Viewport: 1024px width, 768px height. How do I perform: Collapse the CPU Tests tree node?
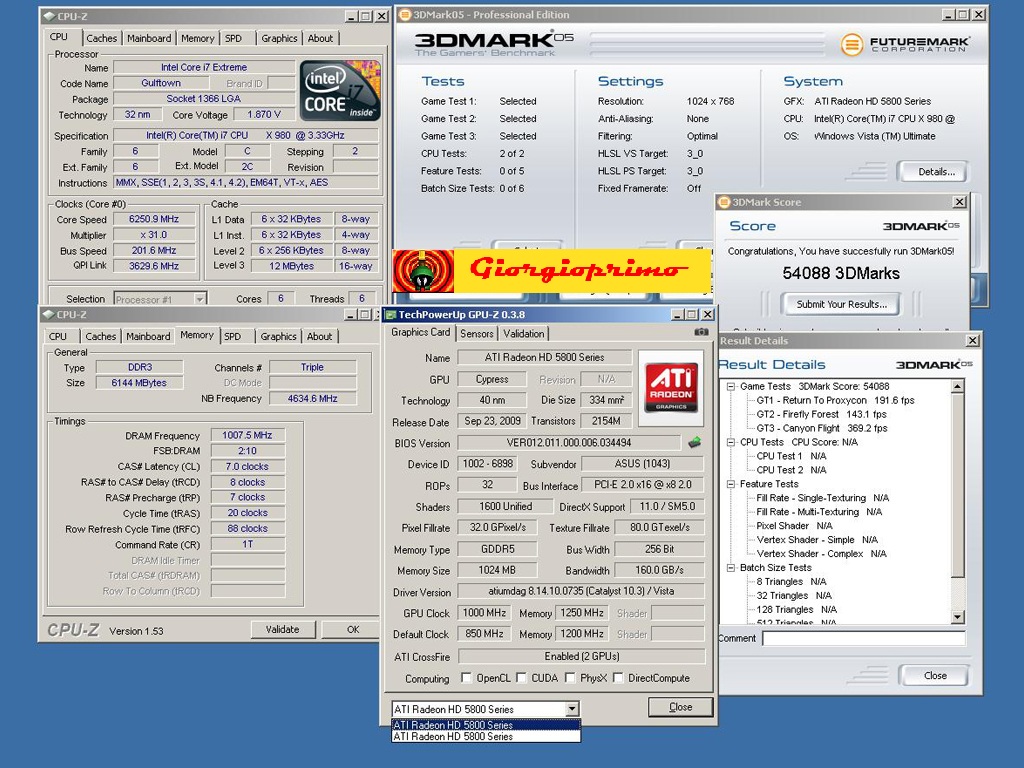(731, 442)
